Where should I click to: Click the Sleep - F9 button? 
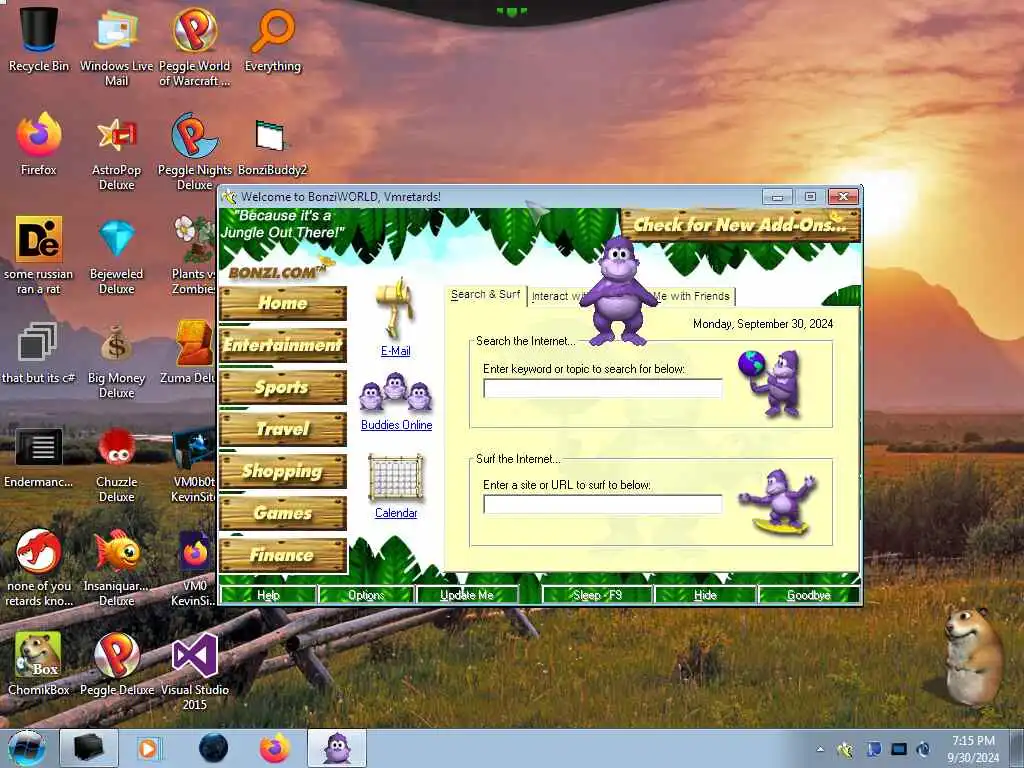pos(597,595)
